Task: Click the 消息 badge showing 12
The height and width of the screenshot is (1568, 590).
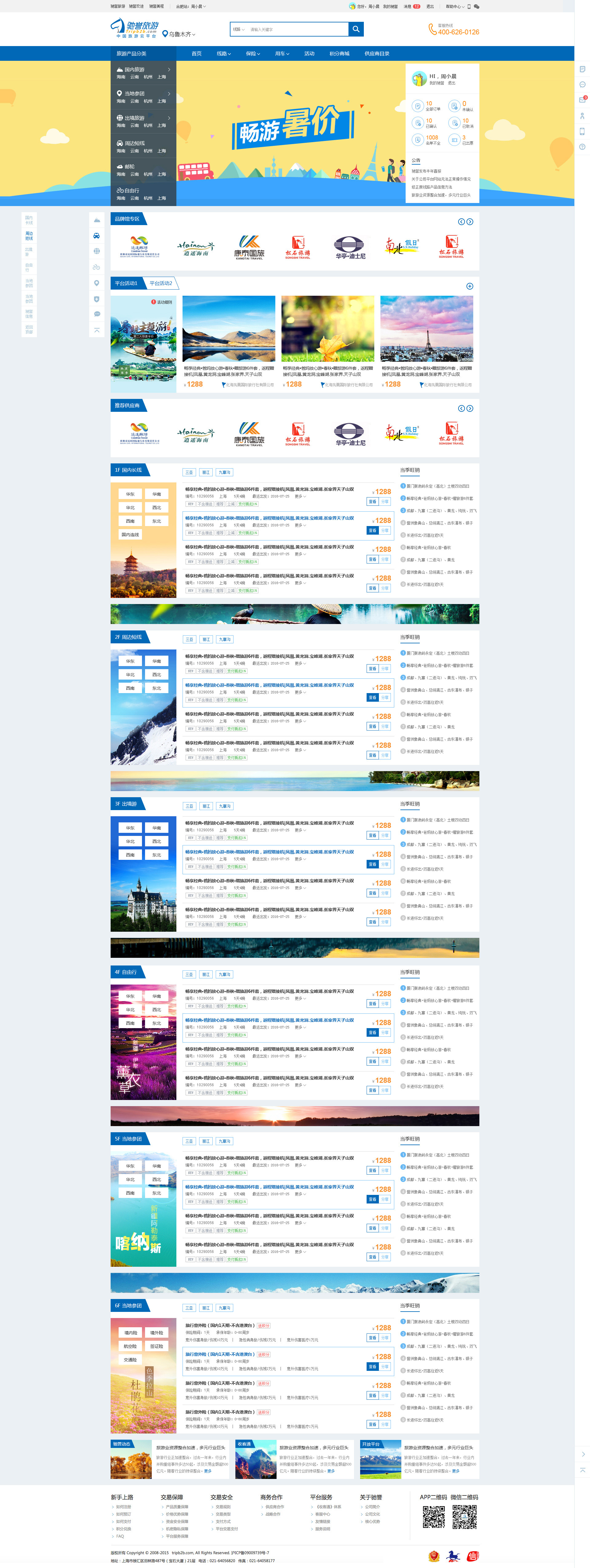Action: (416, 6)
